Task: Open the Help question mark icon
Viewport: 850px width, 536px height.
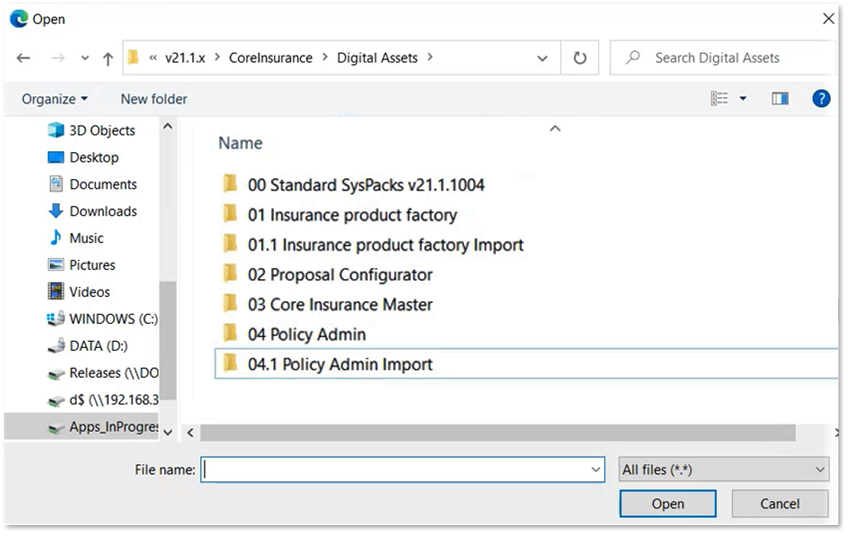Action: pos(821,98)
